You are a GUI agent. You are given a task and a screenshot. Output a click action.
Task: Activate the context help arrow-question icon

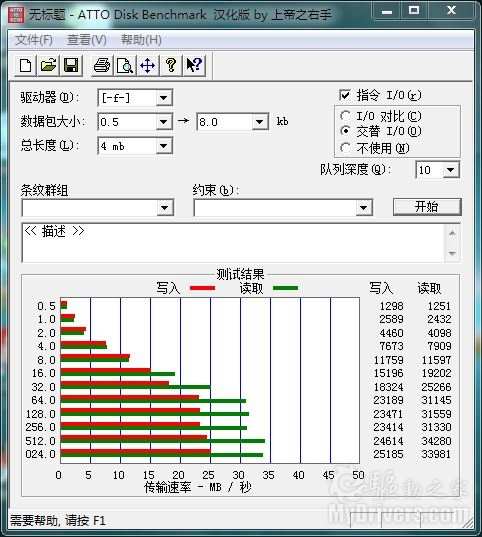click(194, 65)
